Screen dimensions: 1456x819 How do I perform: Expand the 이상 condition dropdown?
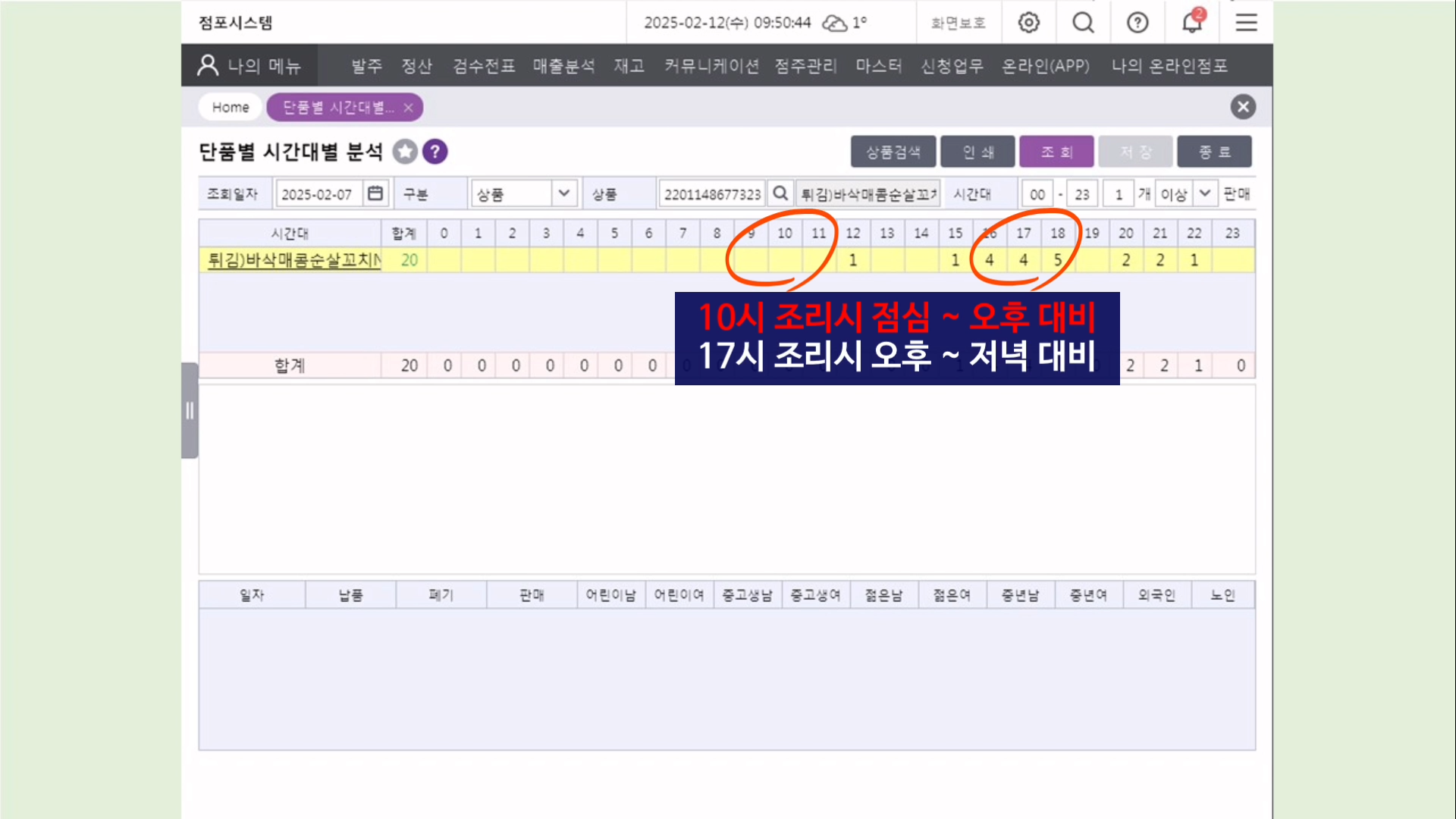pyautogui.click(x=1204, y=193)
